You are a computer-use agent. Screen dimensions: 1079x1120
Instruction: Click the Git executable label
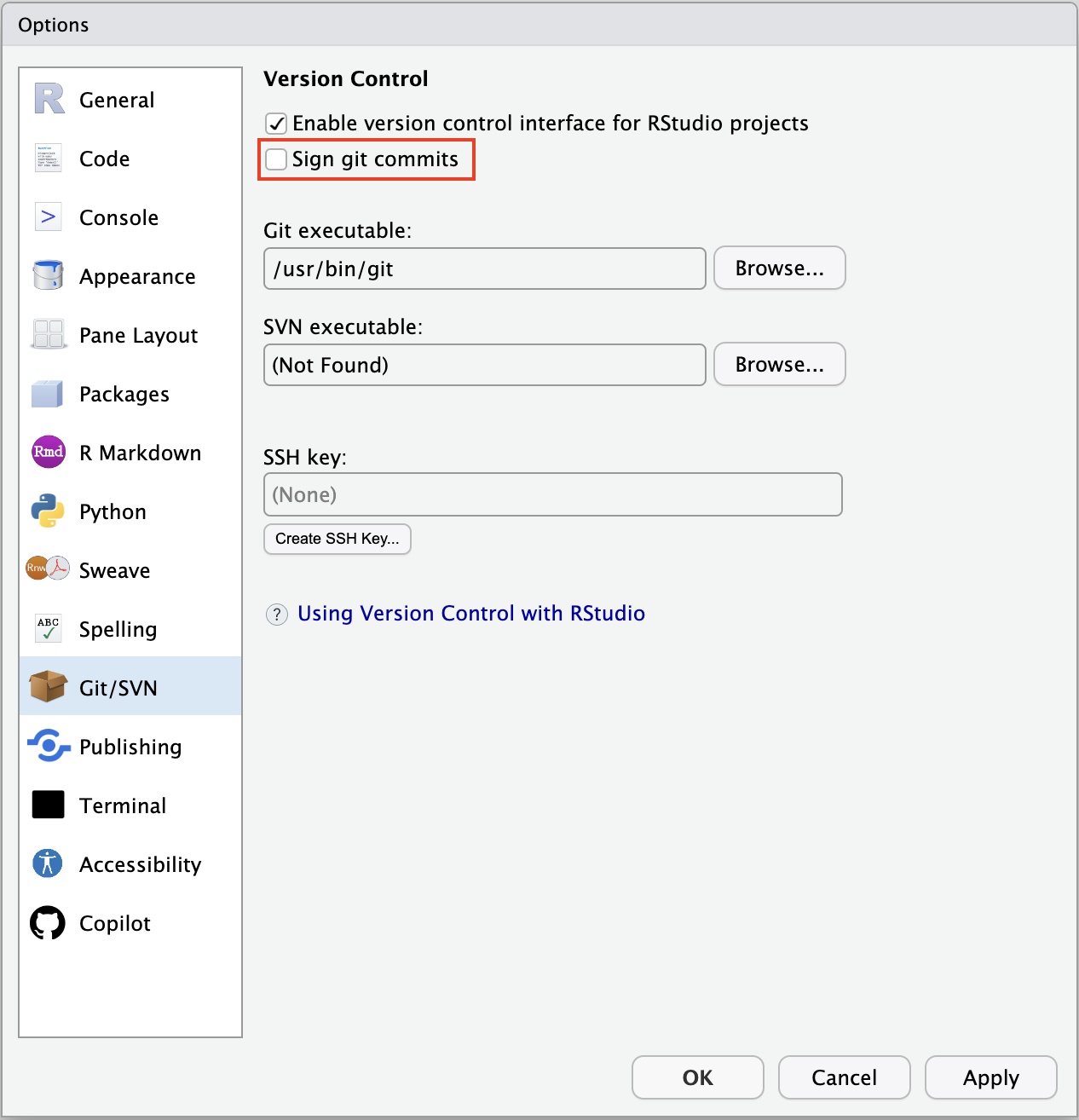tap(338, 230)
